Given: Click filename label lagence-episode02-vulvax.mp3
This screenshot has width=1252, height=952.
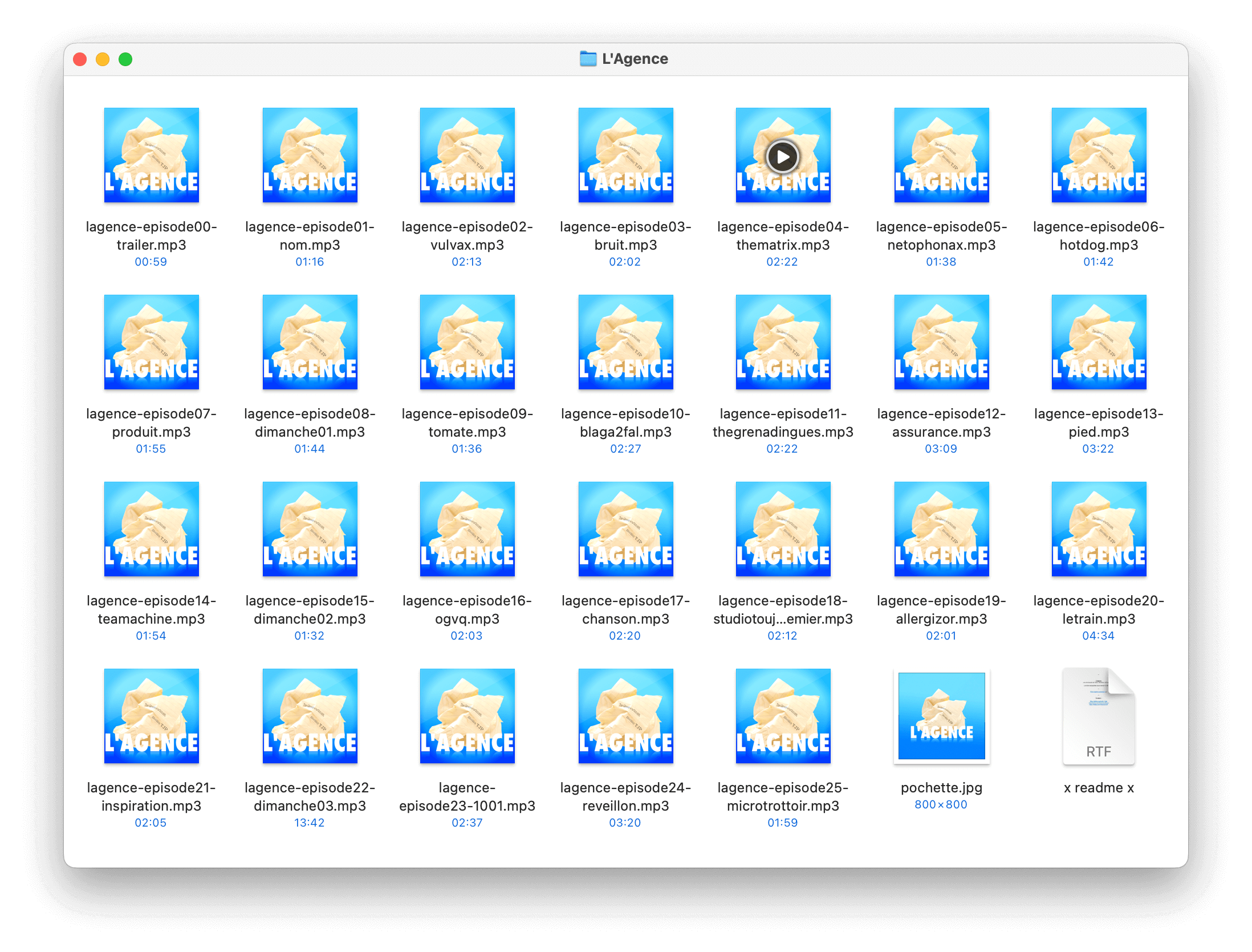Looking at the screenshot, I should click(467, 236).
